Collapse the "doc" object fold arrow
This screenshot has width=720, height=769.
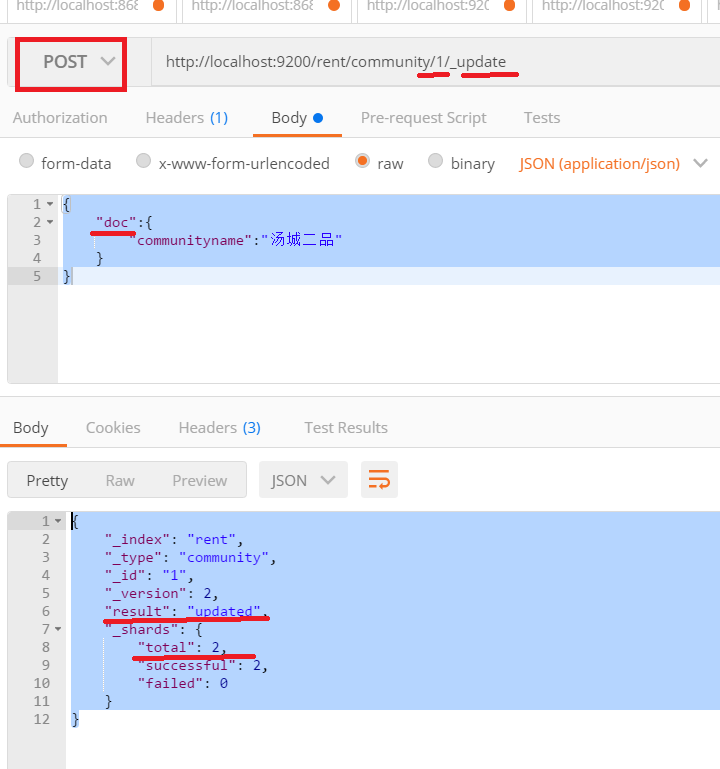tap(50, 222)
